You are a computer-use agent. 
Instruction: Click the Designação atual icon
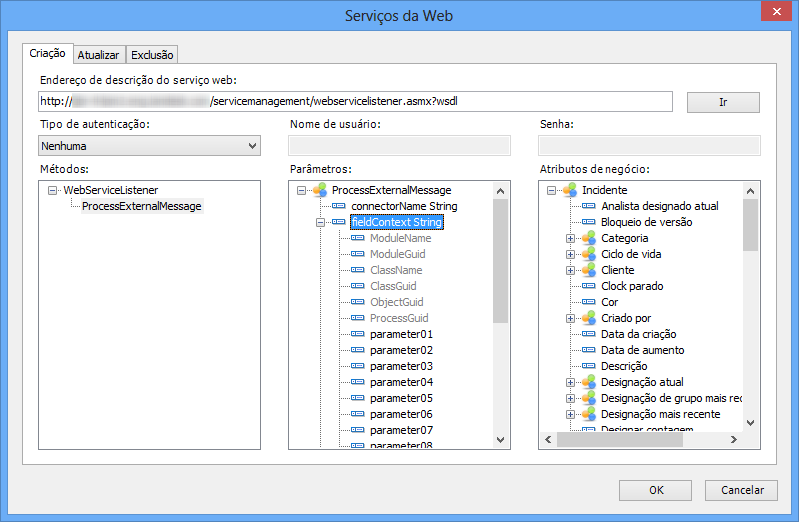pyautogui.click(x=588, y=382)
